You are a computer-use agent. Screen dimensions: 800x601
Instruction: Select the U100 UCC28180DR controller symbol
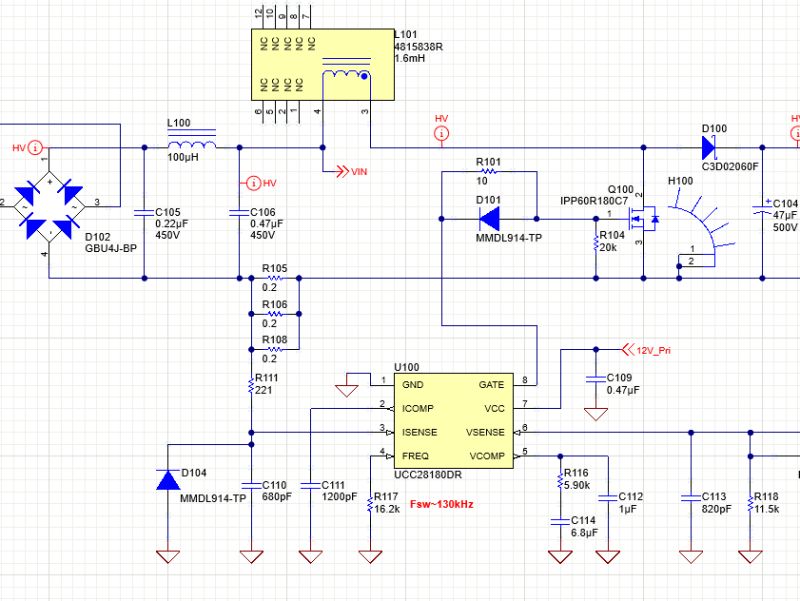[x=455, y=420]
